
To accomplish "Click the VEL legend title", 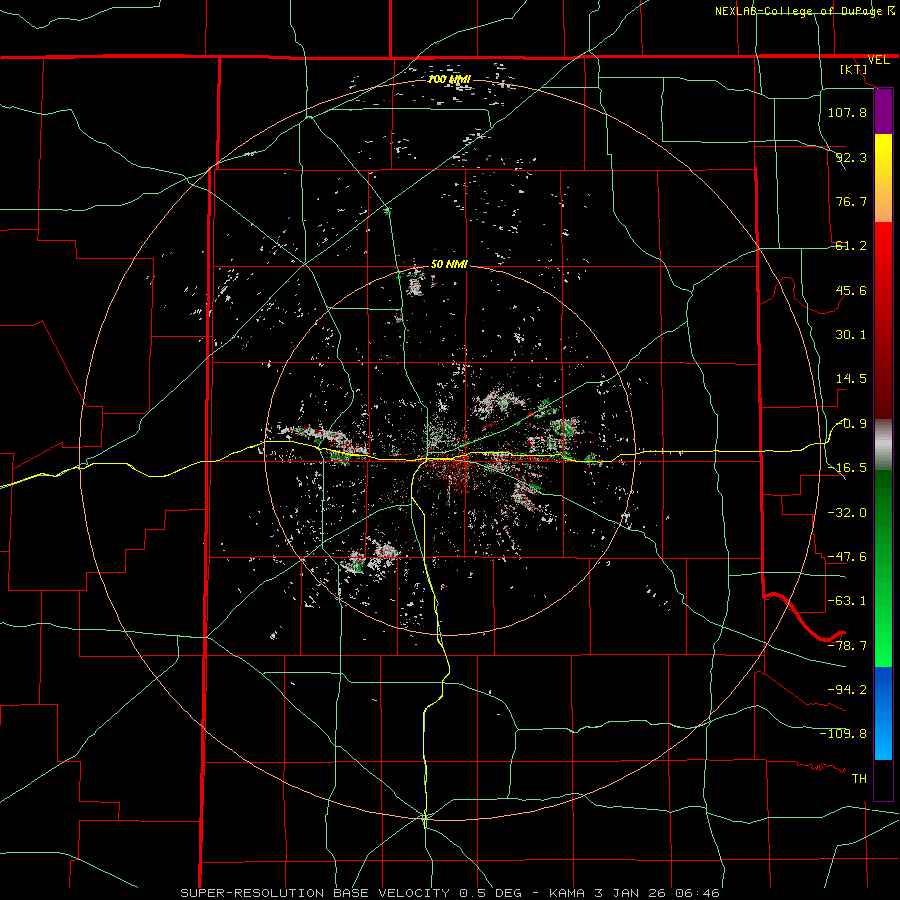I will click(878, 60).
